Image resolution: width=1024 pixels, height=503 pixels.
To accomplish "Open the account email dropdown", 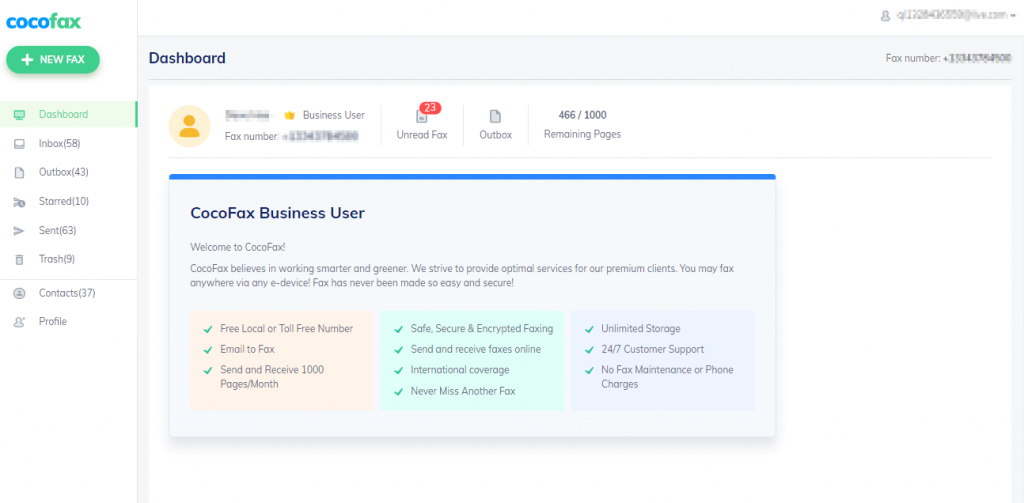I will [956, 15].
